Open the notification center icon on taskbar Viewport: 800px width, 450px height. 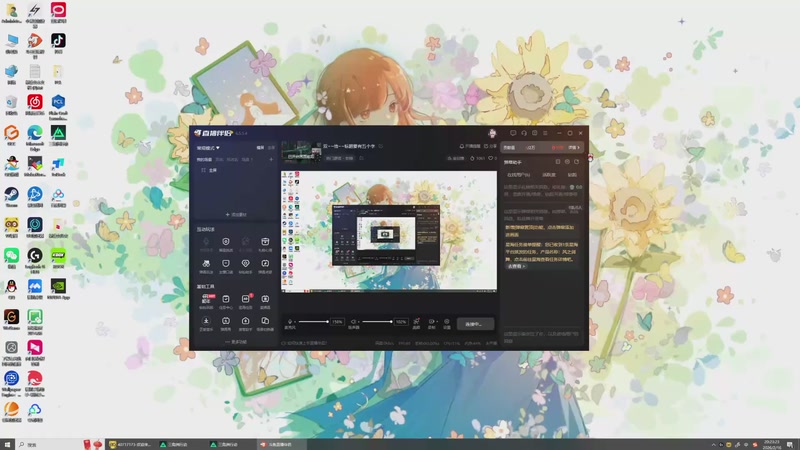pos(790,444)
